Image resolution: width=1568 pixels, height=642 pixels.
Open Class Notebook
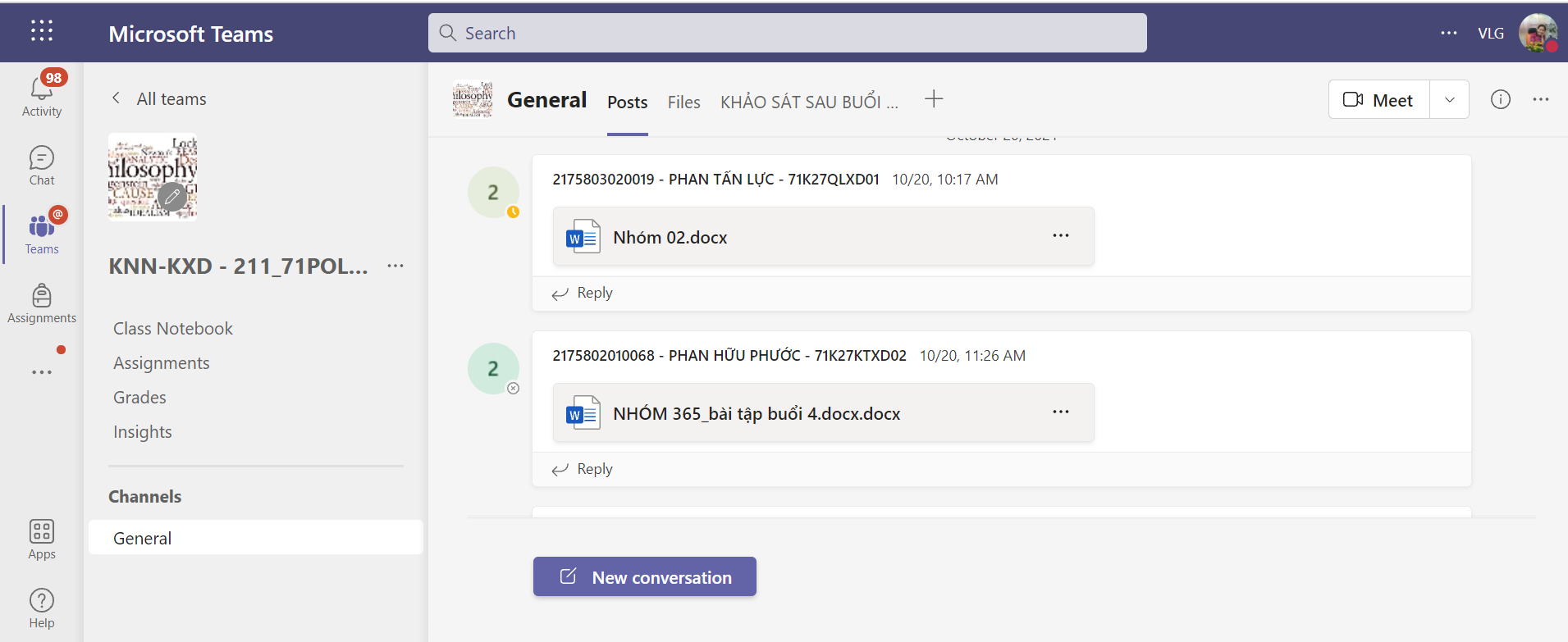[x=173, y=329]
